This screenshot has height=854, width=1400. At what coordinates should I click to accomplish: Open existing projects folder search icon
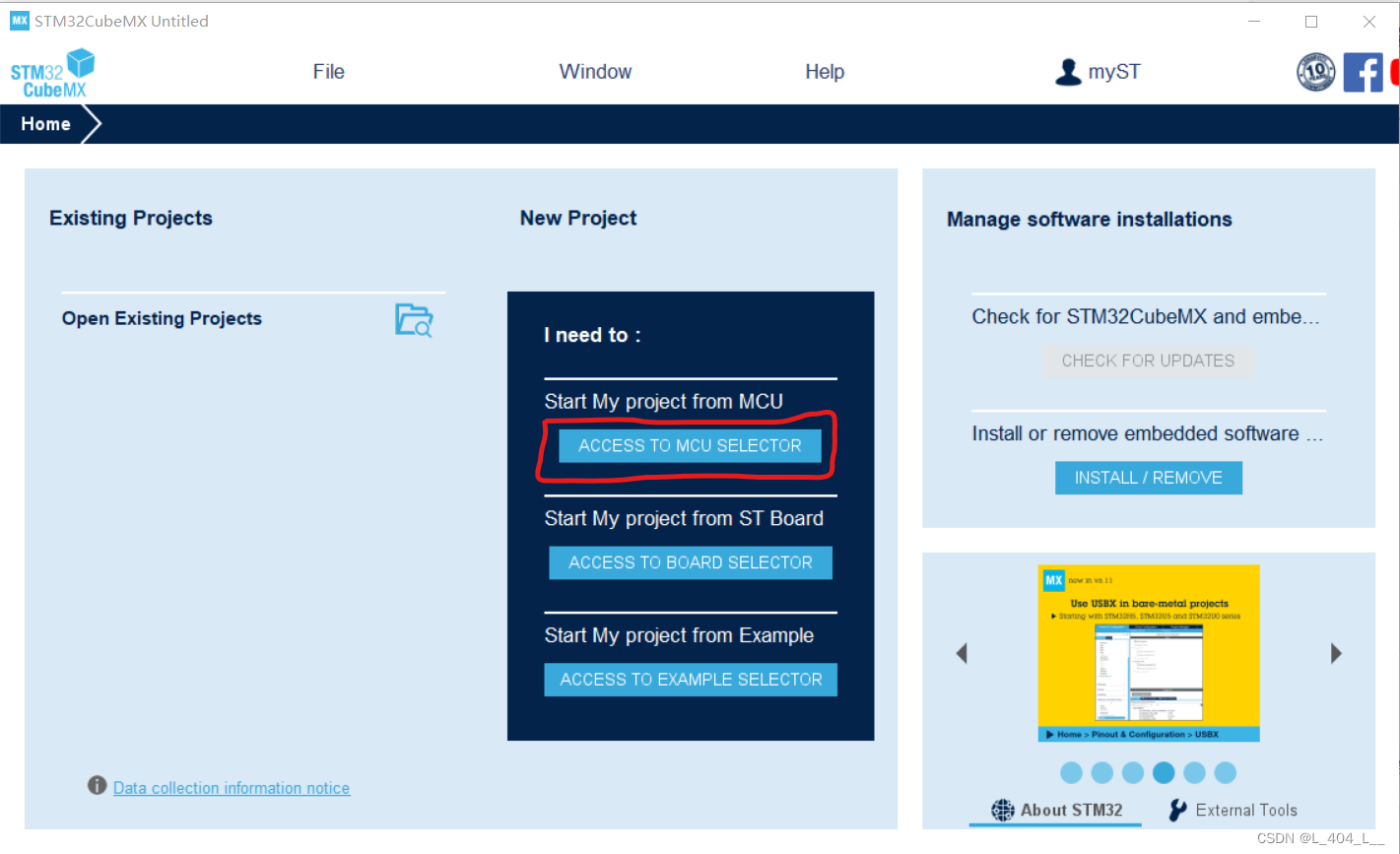[414, 320]
